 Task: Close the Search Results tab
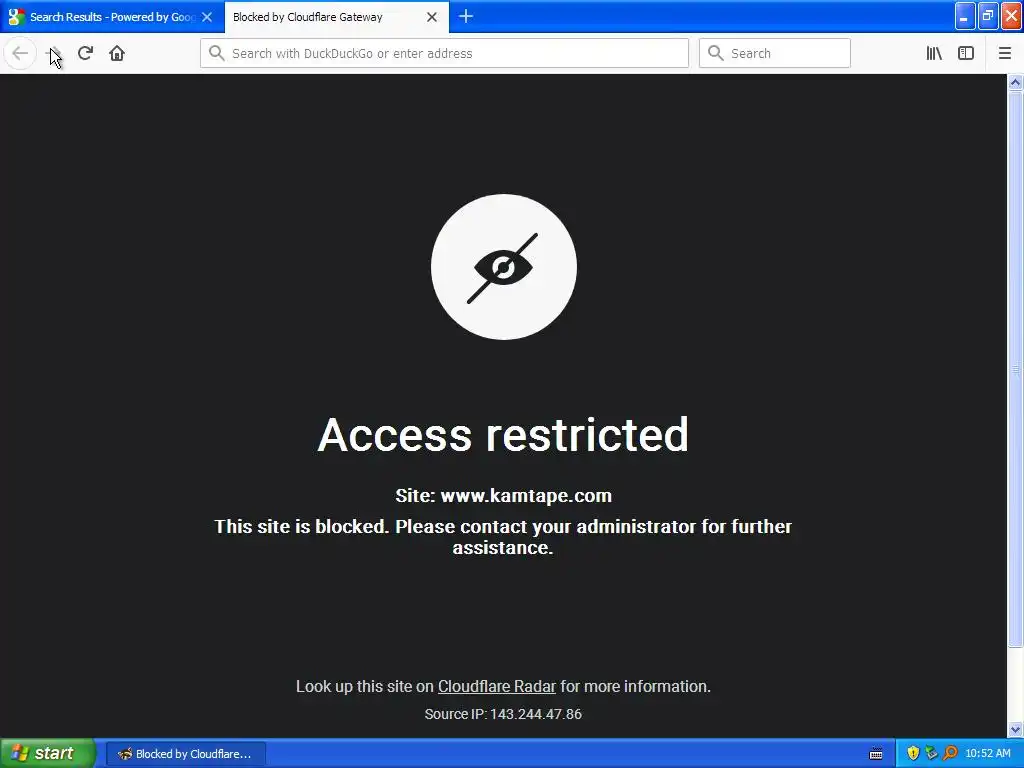tap(207, 17)
